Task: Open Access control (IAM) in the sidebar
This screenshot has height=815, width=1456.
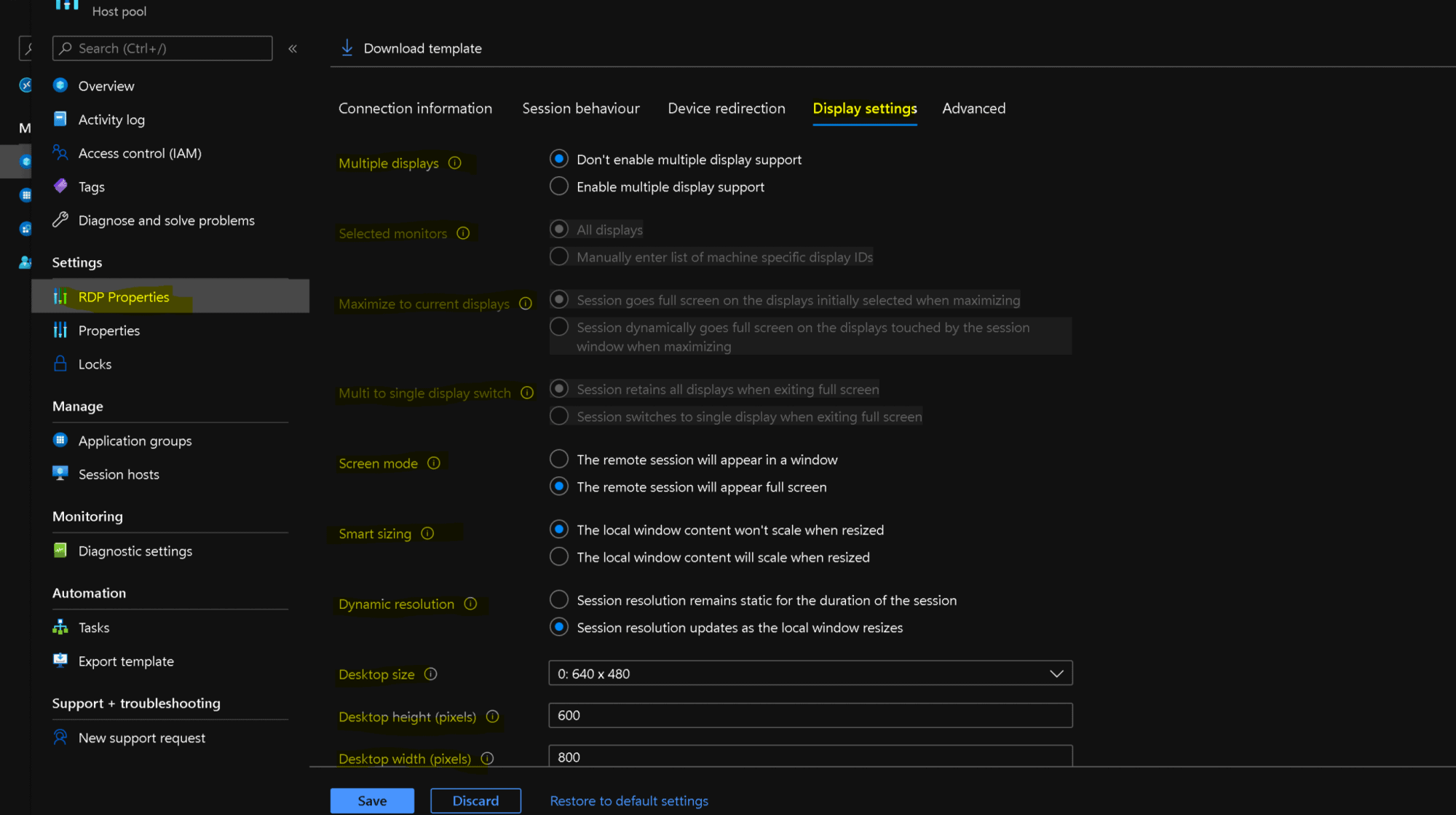Action: pos(138,153)
